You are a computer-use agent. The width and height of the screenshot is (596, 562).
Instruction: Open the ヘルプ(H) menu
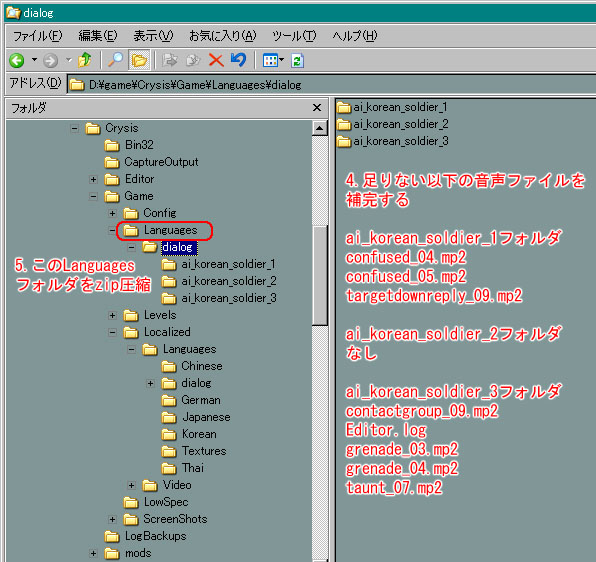click(x=355, y=36)
